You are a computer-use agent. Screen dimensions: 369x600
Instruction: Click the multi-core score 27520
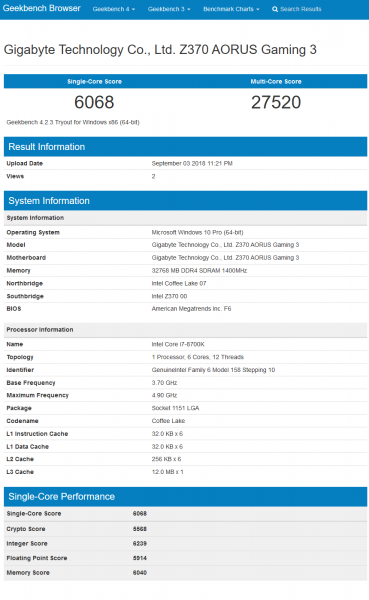click(276, 102)
